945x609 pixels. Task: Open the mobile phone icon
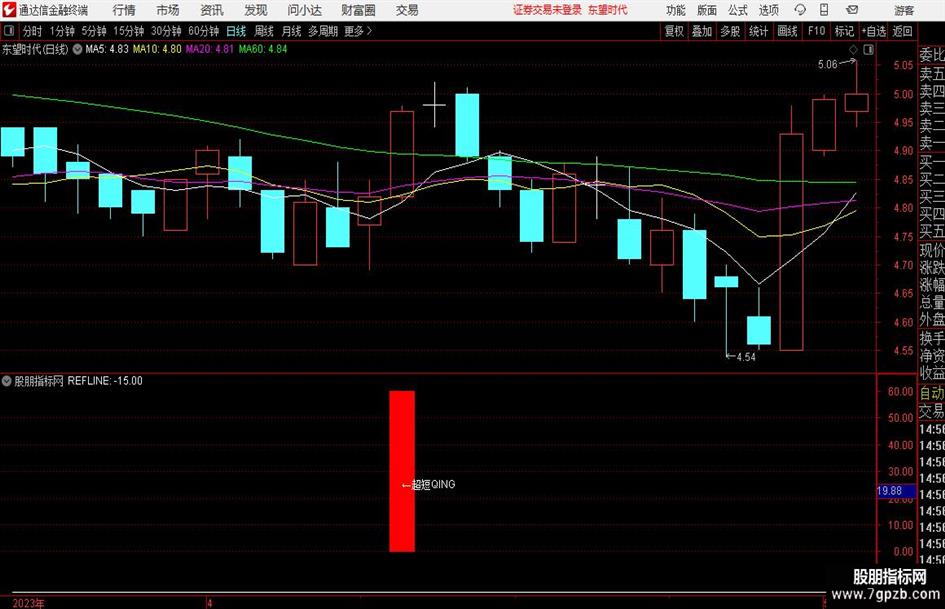pyautogui.click(x=824, y=10)
